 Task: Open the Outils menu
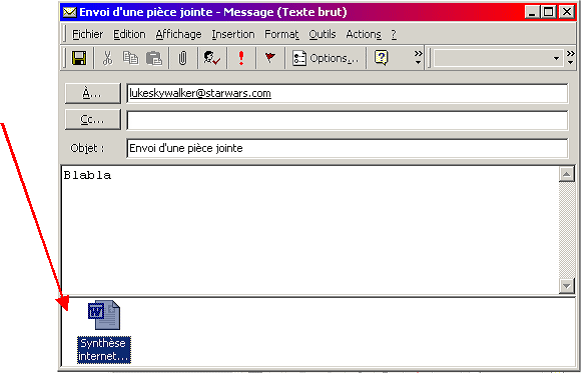point(322,34)
